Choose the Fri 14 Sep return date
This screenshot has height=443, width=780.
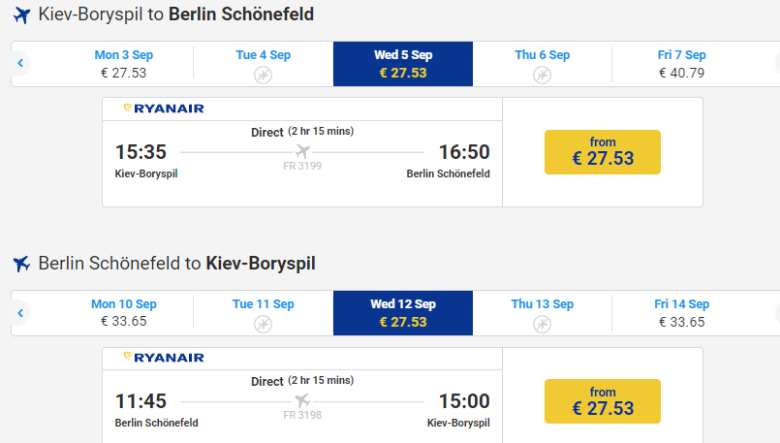[681, 312]
